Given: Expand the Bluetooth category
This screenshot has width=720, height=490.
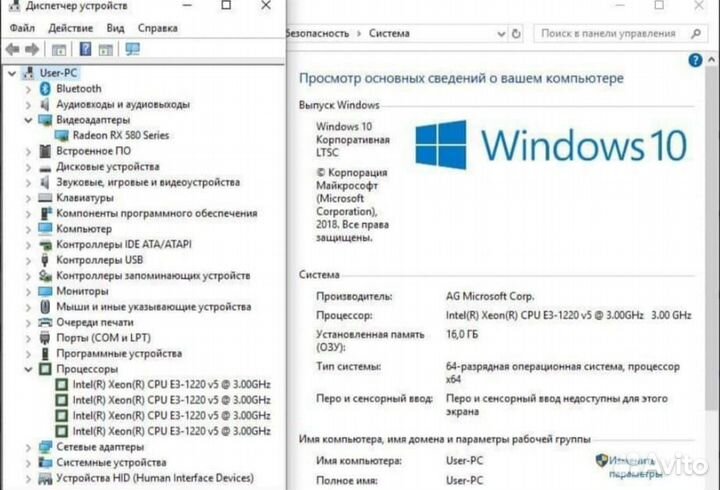Looking at the screenshot, I should pos(28,89).
